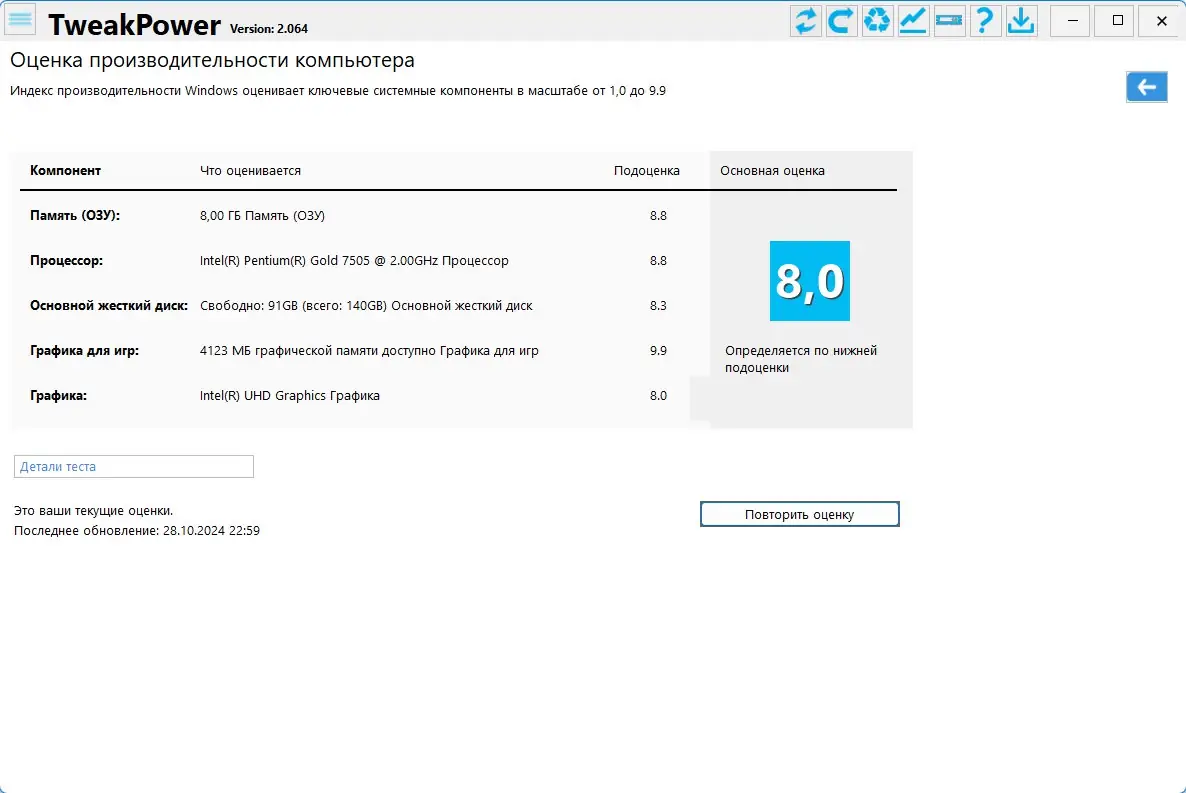
Task: Open the Детали теста link
Action: coord(134,466)
